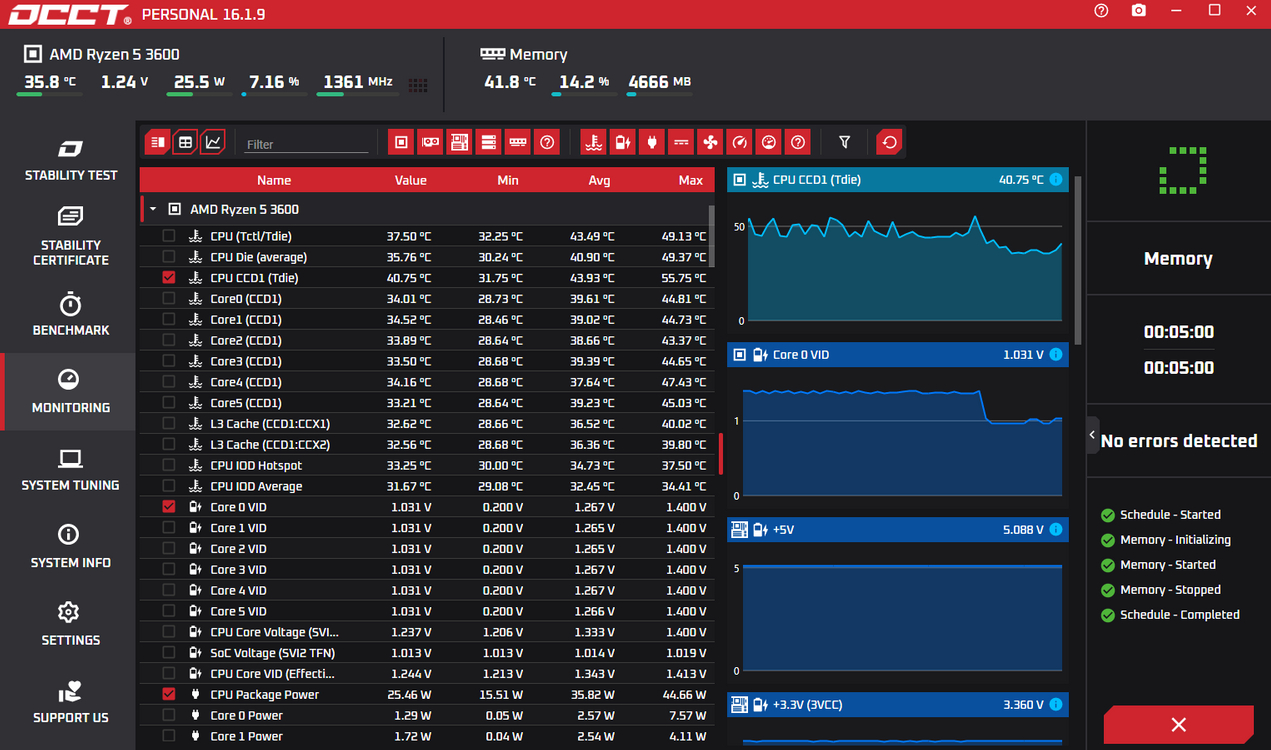Toggle the current sensor filter icon
The height and width of the screenshot is (750, 1271).
(x=681, y=143)
